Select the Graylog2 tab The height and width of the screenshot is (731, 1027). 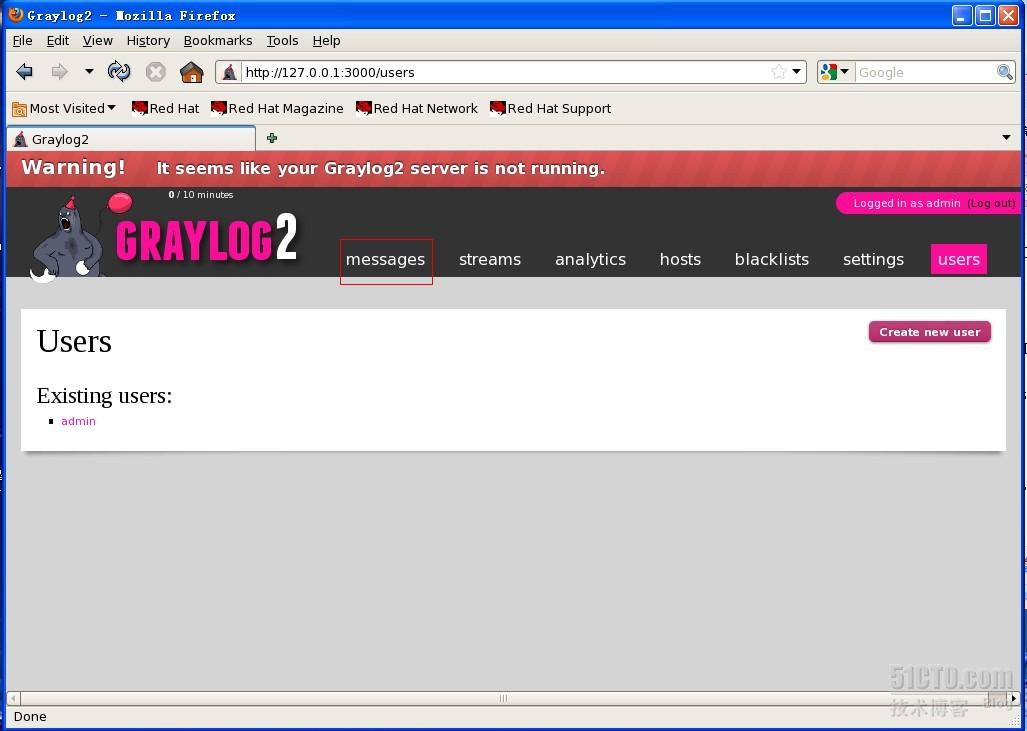tap(131, 139)
